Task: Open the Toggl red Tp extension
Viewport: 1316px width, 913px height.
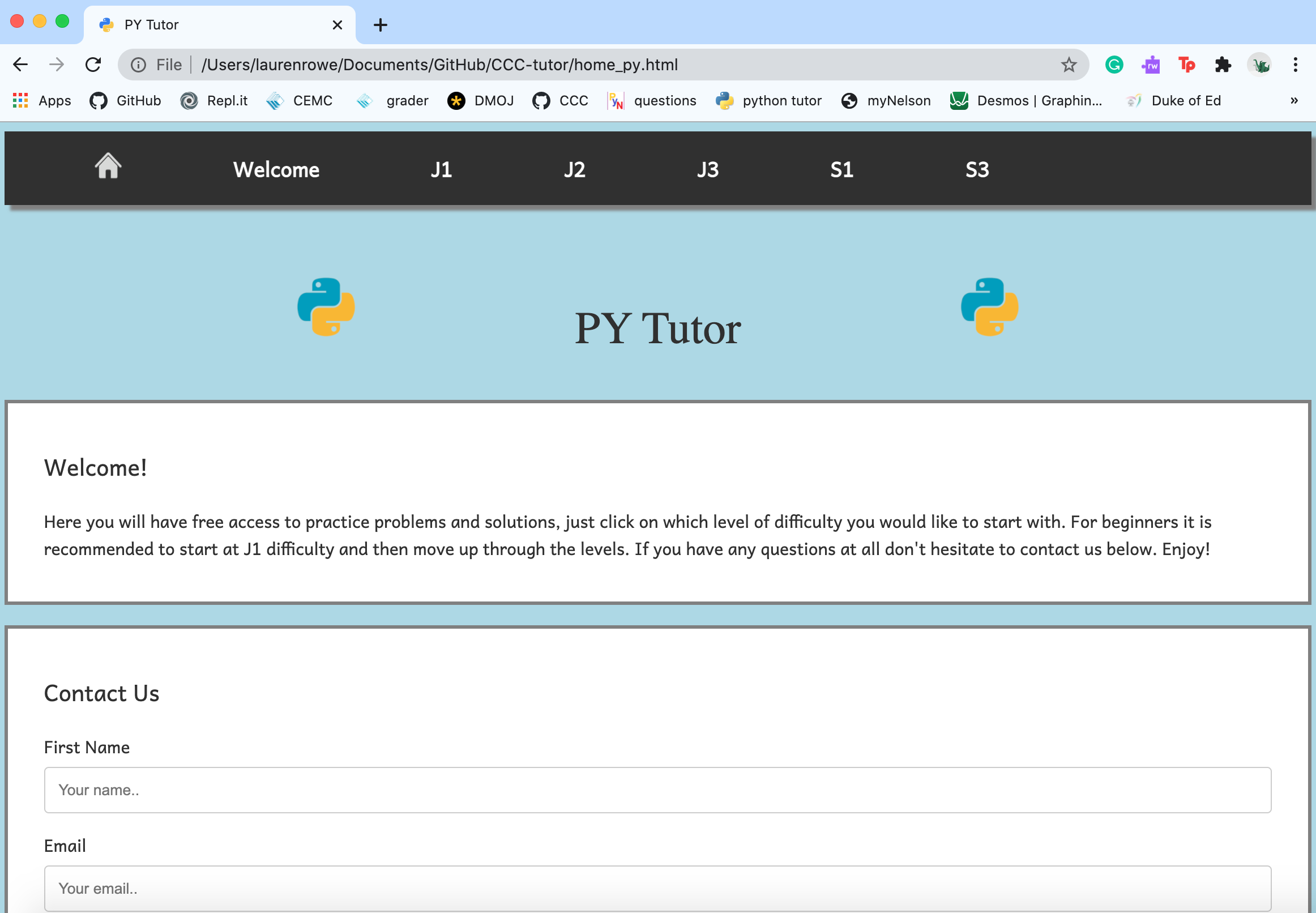Action: [x=1187, y=65]
